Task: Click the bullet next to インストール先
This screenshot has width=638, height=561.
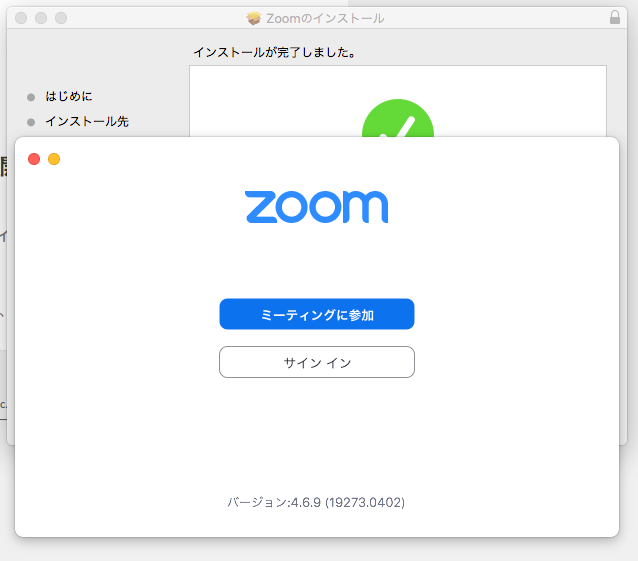Action: 31,122
